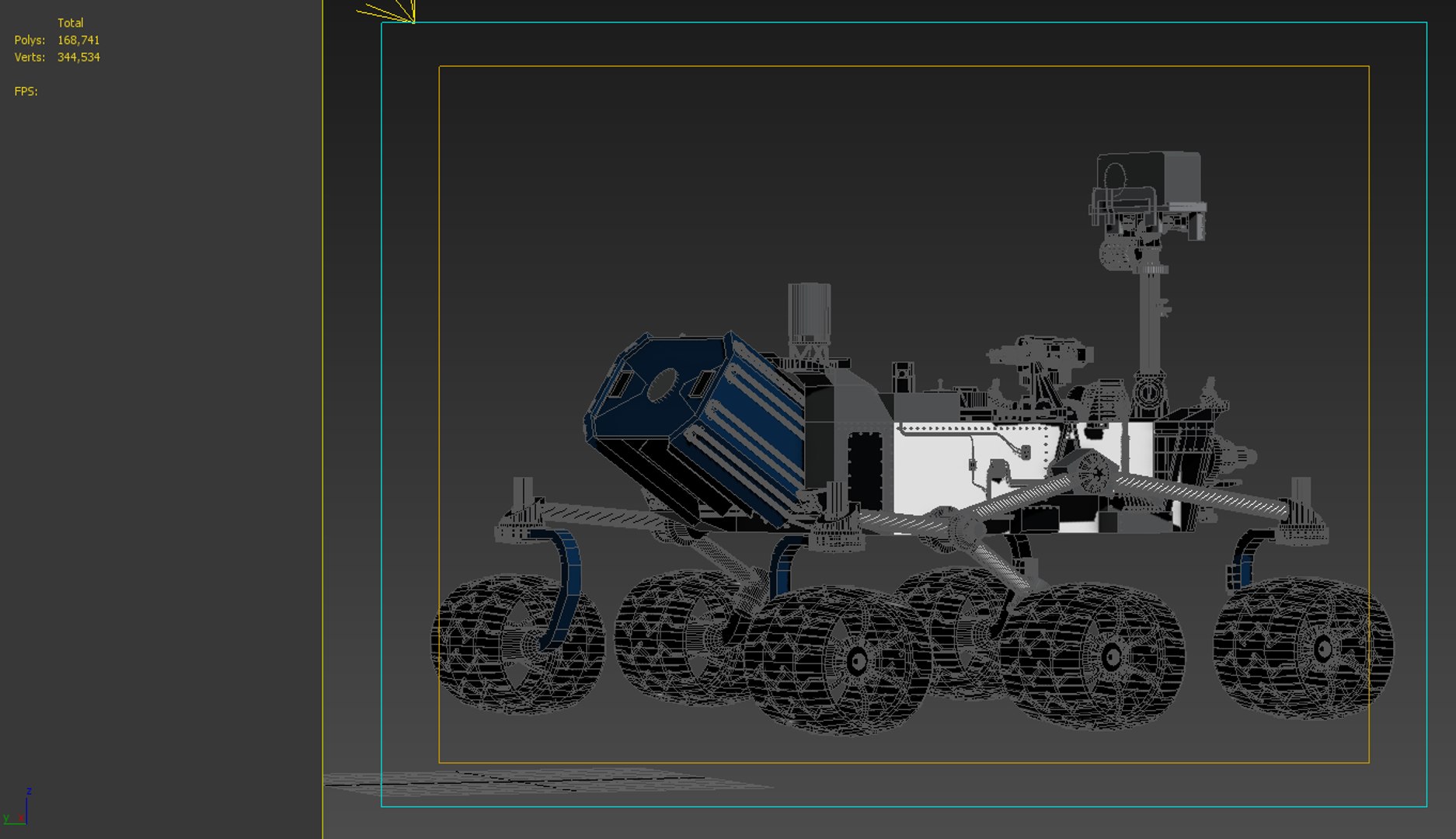Select the 'Total' statistics header

(70, 23)
